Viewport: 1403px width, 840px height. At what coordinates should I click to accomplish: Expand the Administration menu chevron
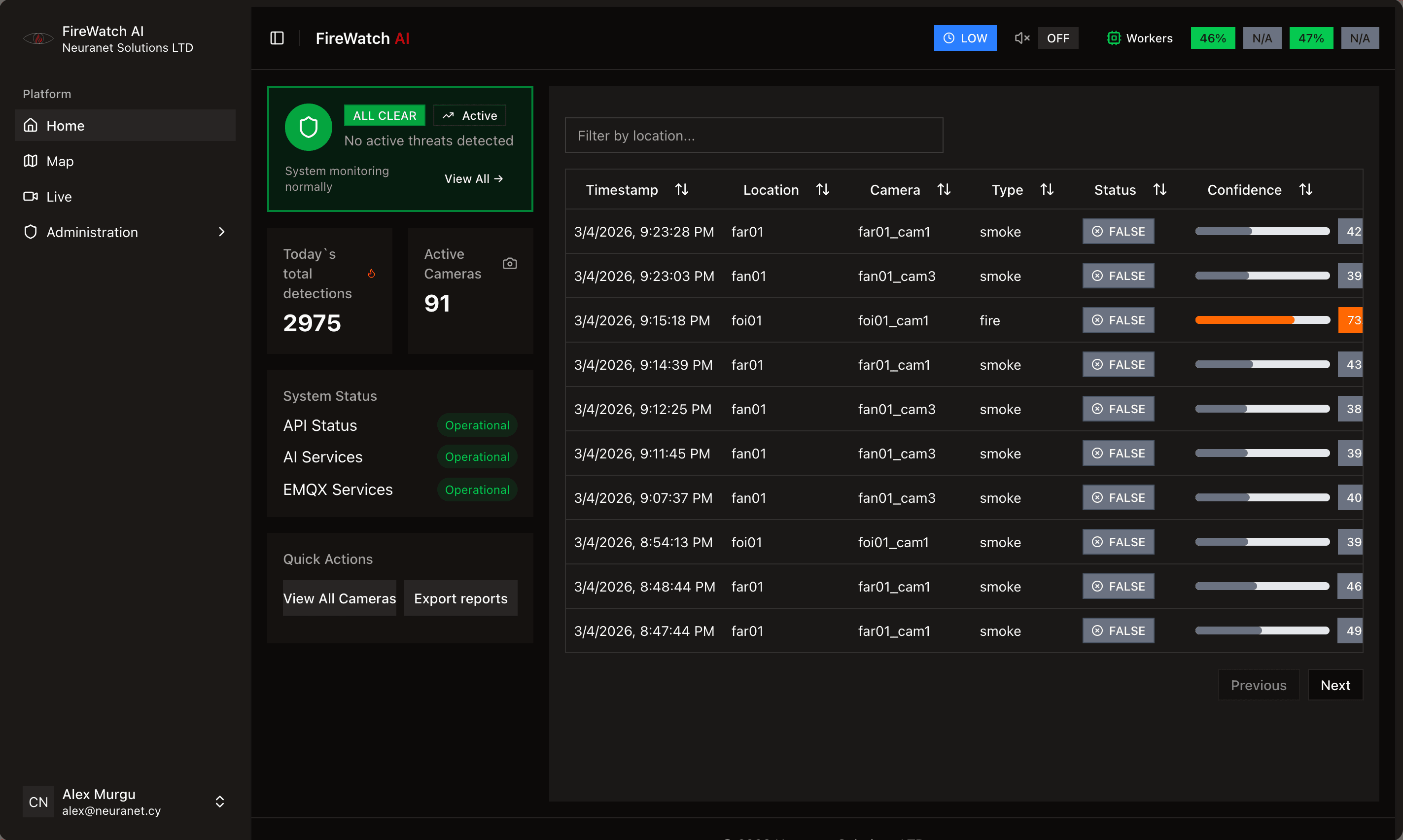click(x=221, y=232)
